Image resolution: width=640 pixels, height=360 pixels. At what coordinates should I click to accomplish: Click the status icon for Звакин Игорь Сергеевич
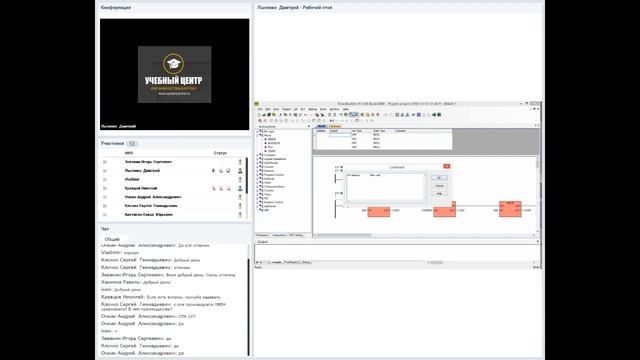(240, 162)
